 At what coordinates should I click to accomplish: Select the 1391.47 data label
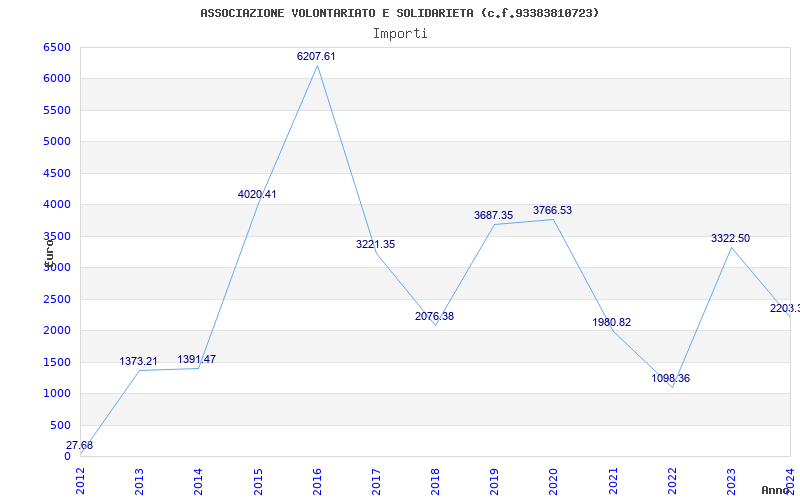click(x=197, y=360)
